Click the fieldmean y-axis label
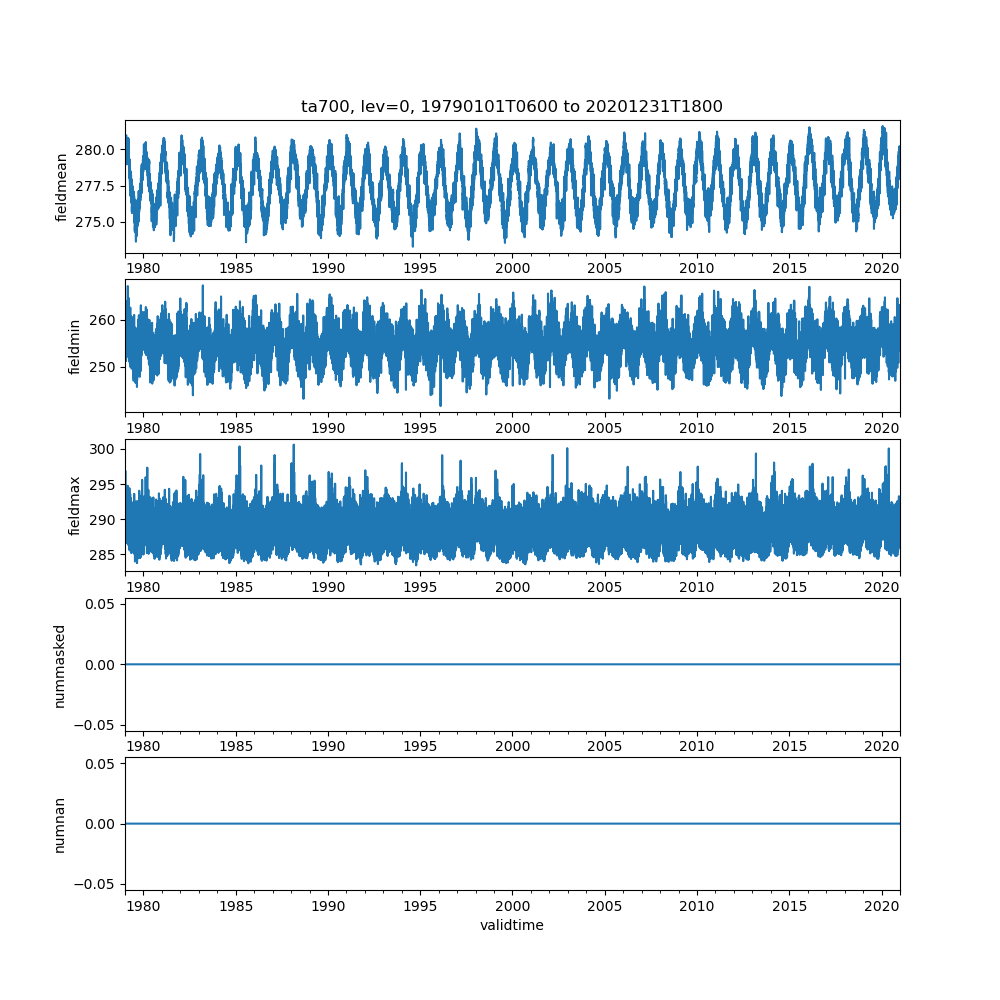Screen dimensions: 1000x1000 pyautogui.click(x=62, y=187)
